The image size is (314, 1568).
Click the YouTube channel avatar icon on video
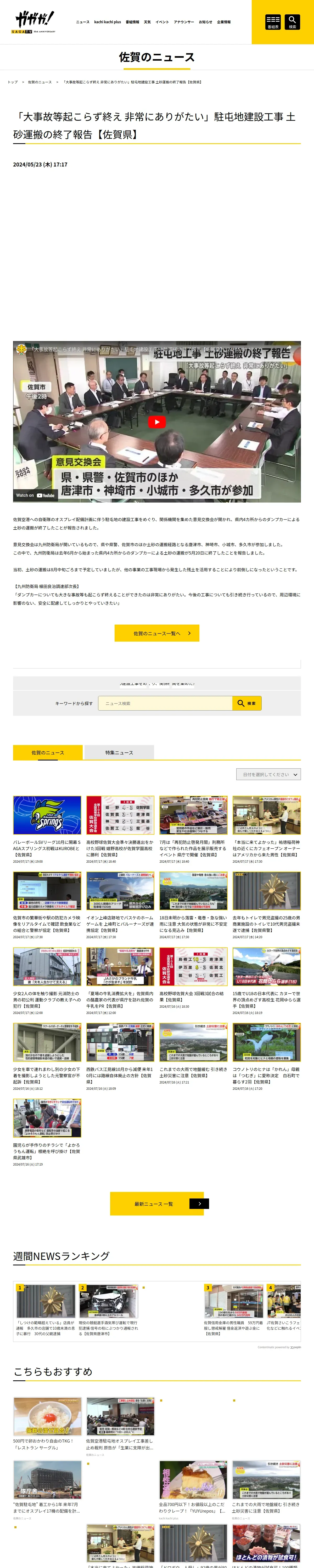(x=21, y=349)
